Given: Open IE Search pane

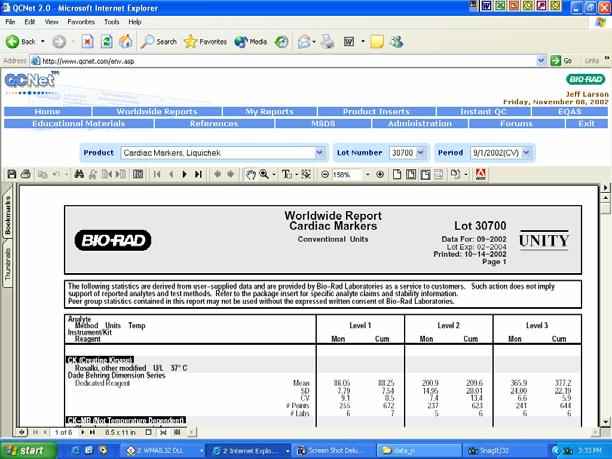Looking at the screenshot, I should pos(158,41).
